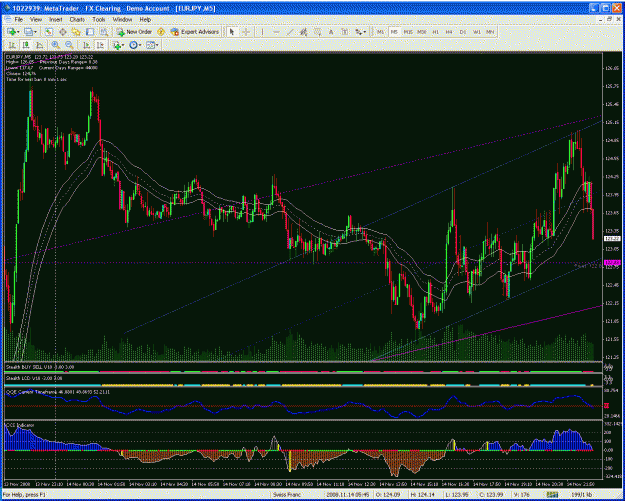Viewport: 625px width, 501px height.
Task: Select the Text 'A' tool
Action: click(x=331, y=32)
